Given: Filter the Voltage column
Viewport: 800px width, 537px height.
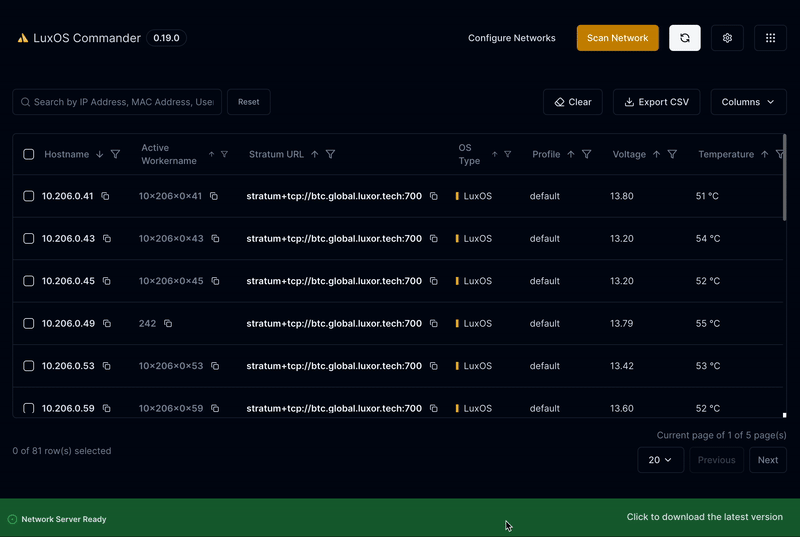Looking at the screenshot, I should click(x=672, y=154).
